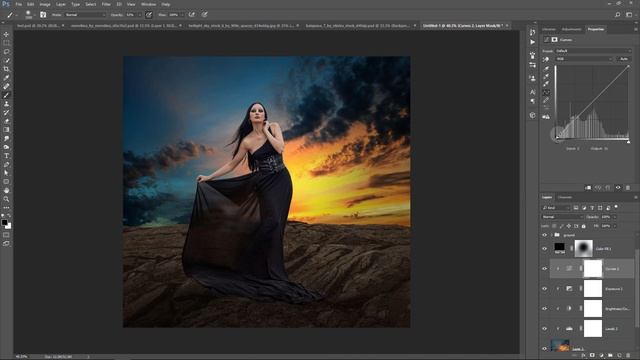Image resolution: width=640 pixels, height=360 pixels.
Task: Select the Eraser tool
Action: tap(6, 121)
